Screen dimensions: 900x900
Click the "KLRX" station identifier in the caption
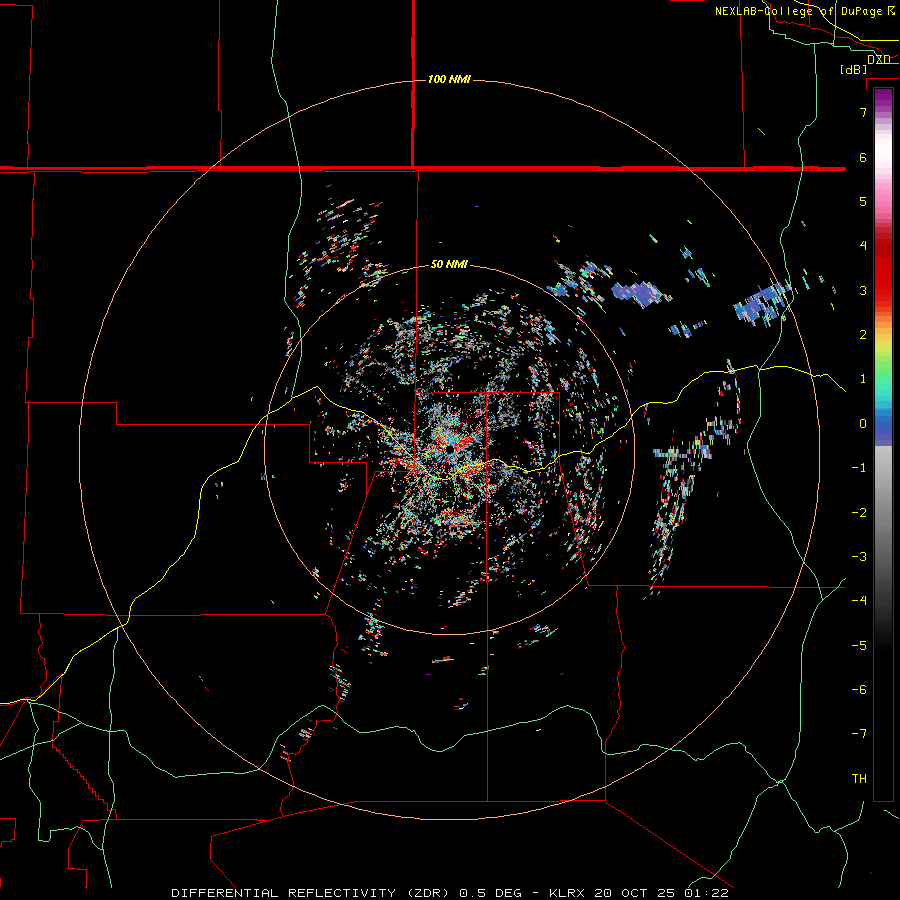(568, 893)
